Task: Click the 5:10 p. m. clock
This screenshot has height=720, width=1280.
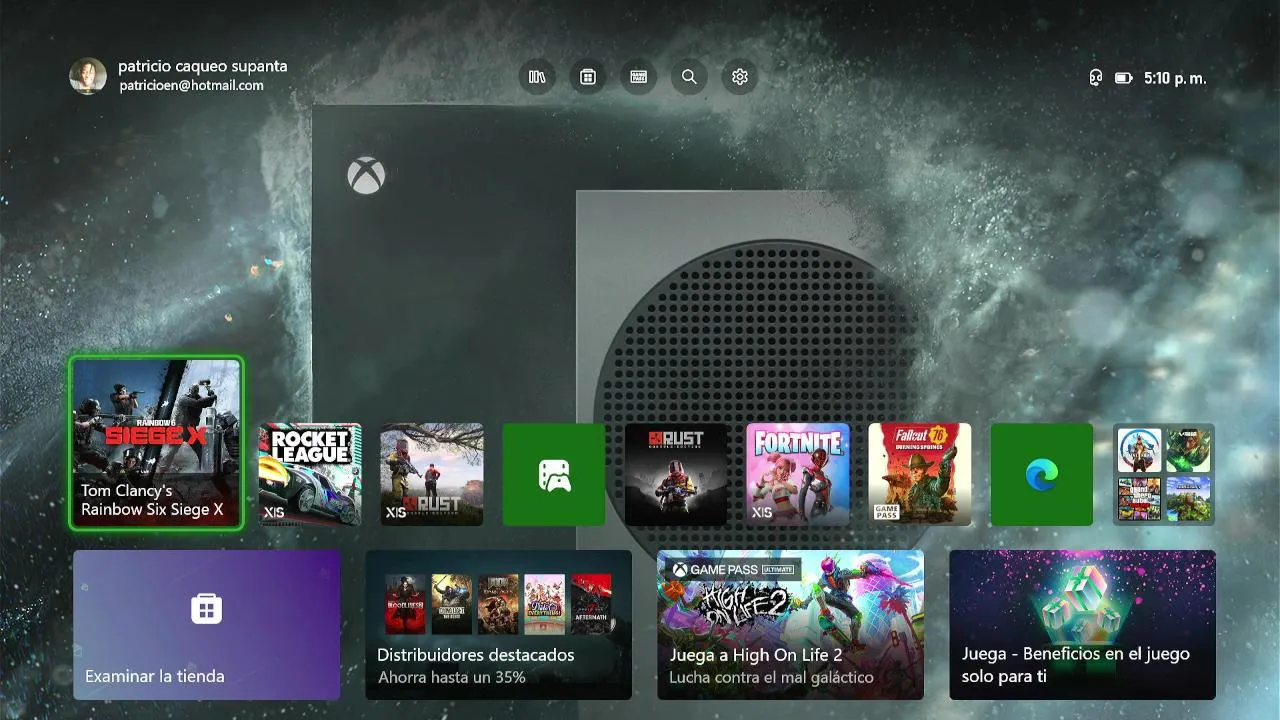Action: pos(1175,78)
